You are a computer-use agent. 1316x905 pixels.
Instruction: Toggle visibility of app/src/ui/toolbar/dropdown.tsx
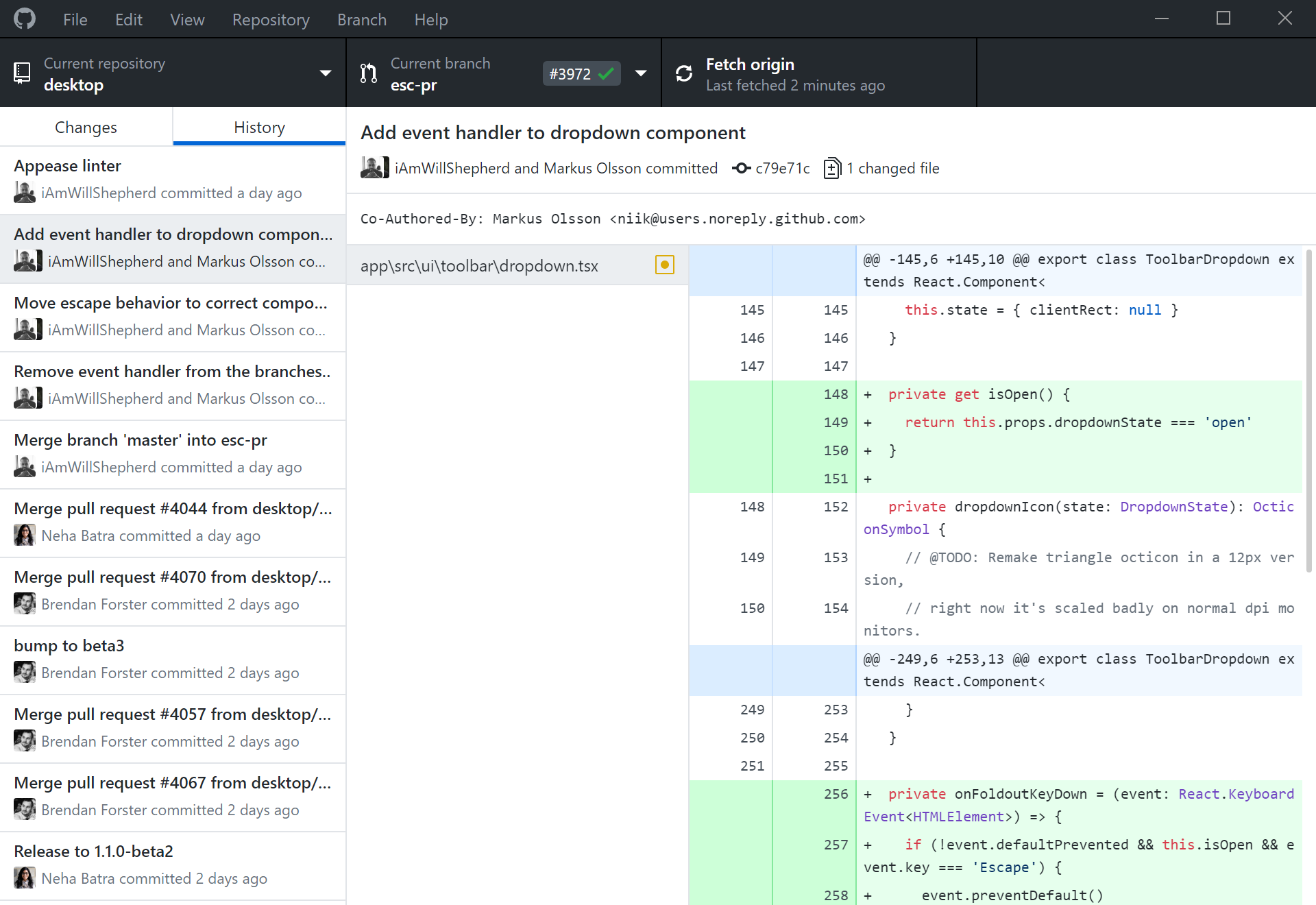tap(663, 264)
